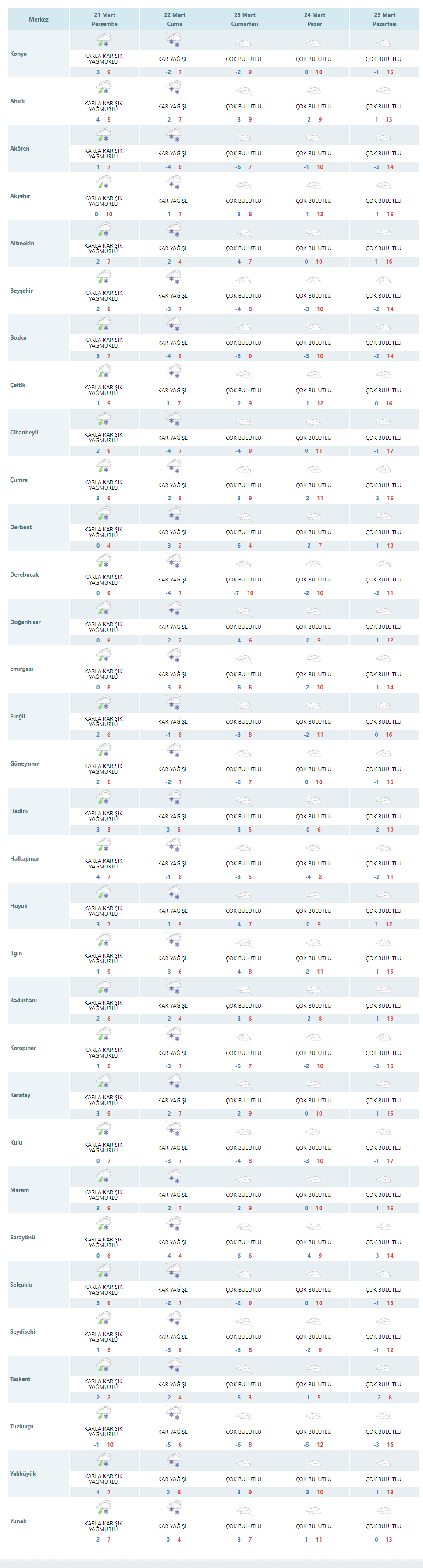Click Doğanhisar's KAR YAĞIŞLI text for Cuma
Screen dimensions: 423x1568
click(174, 627)
